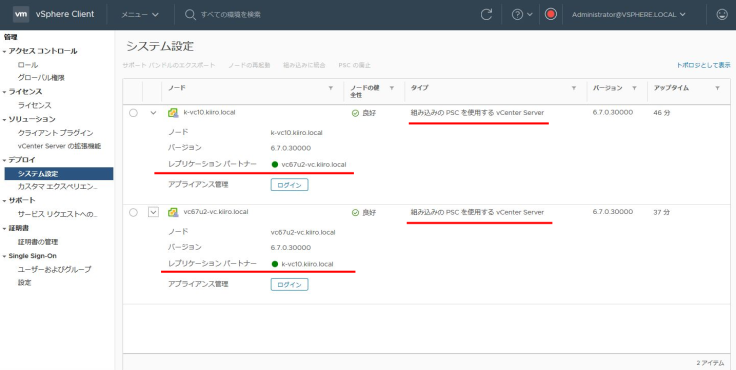Collapse 証明書 section
736x370 pixels.
pyautogui.click(x=5, y=229)
